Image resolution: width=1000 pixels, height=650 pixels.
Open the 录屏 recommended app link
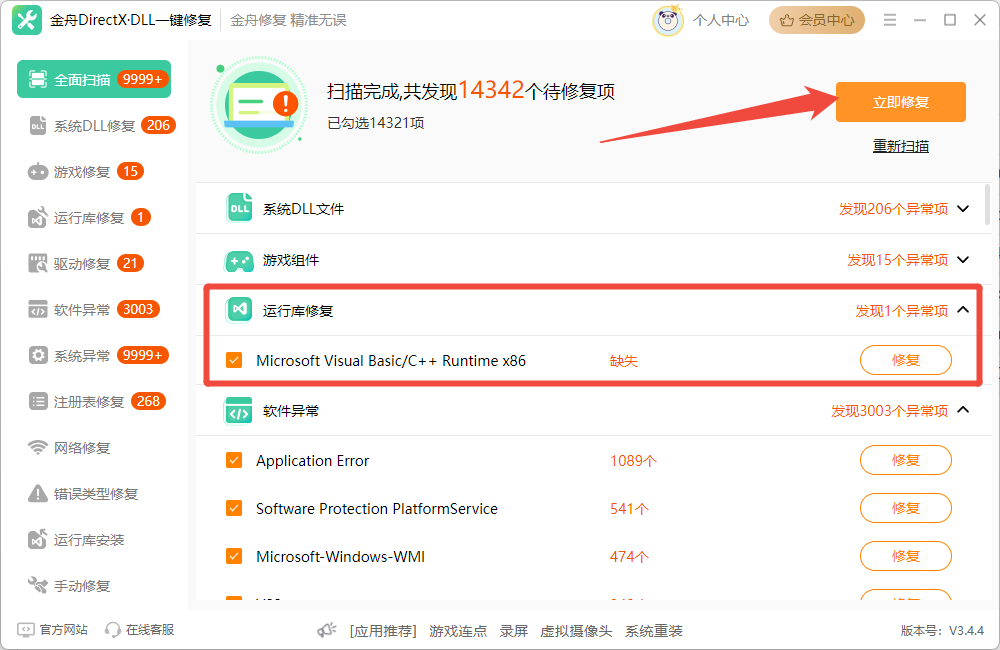pos(513,631)
